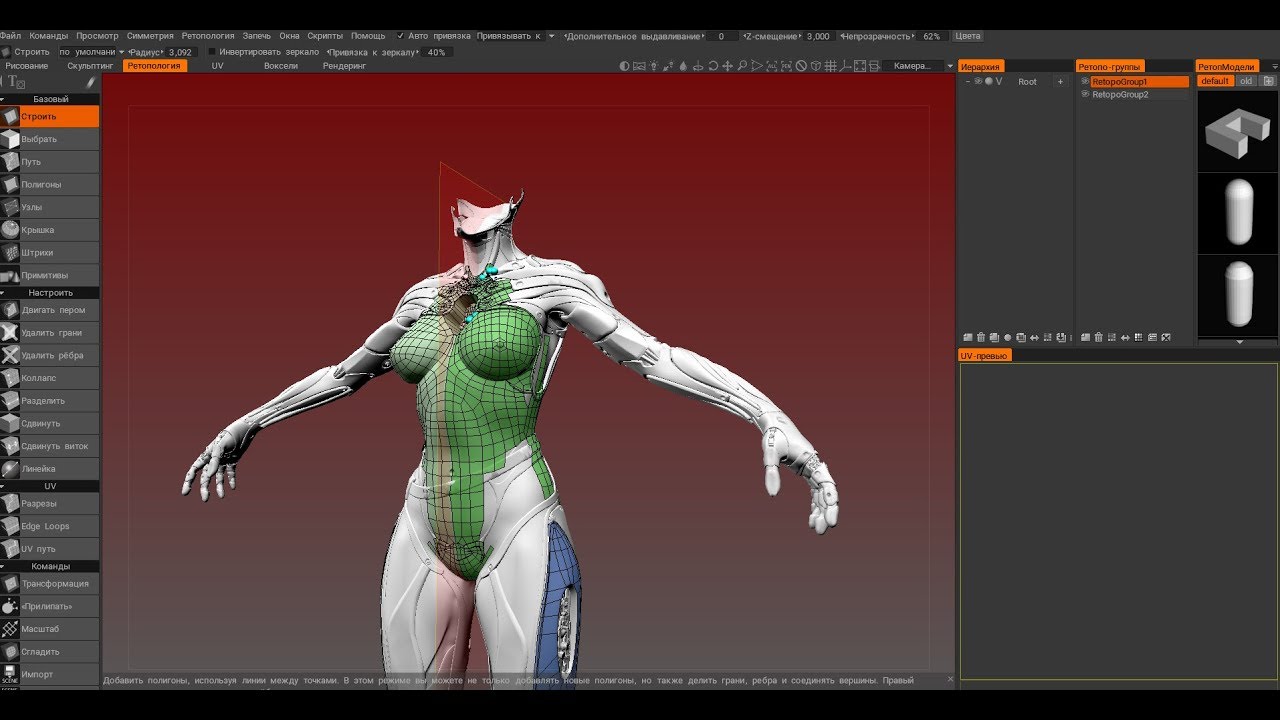Activate the Путь path tool
Screen dimensions: 1280x720
50,162
